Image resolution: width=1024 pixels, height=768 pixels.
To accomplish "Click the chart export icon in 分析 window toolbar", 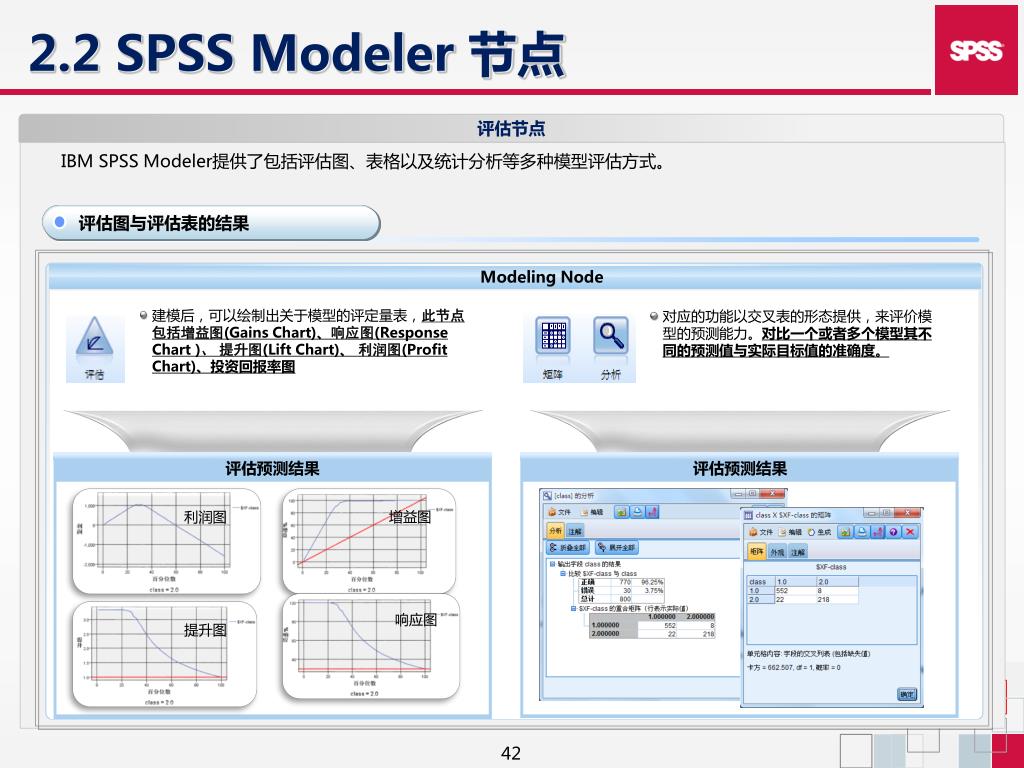I will (652, 512).
